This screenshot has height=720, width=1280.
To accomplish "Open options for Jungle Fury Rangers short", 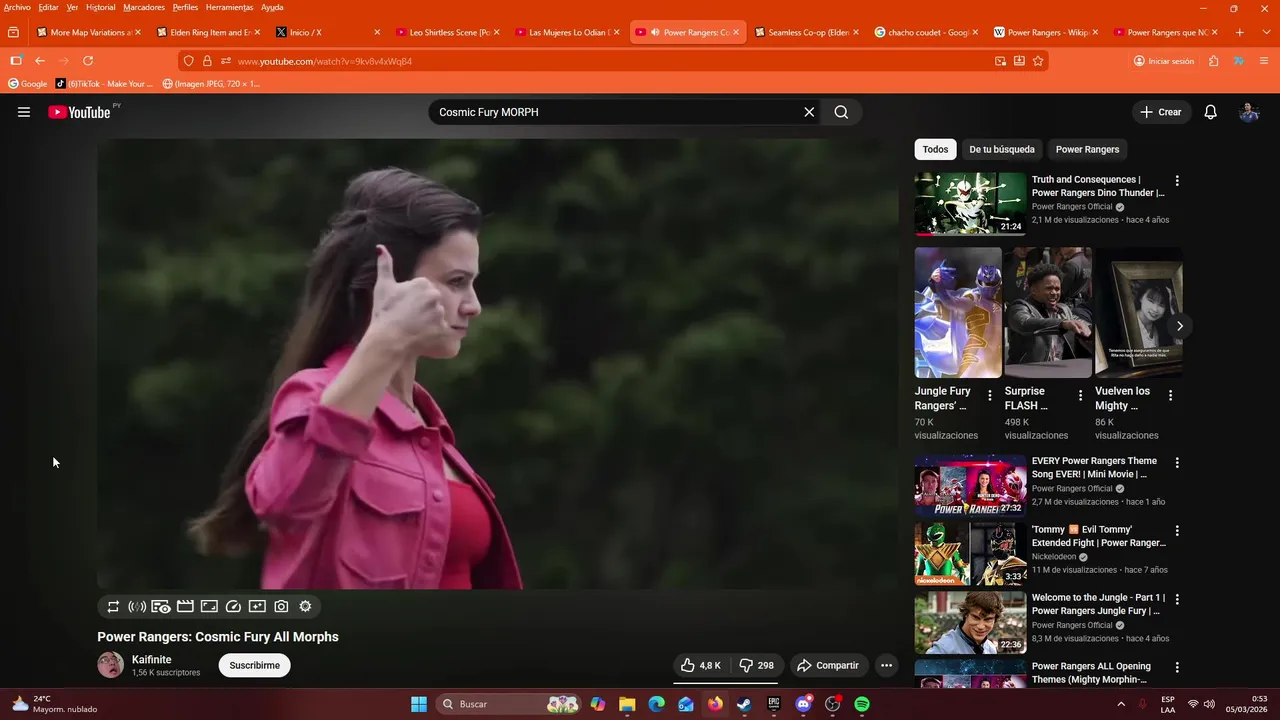I will pyautogui.click(x=990, y=396).
